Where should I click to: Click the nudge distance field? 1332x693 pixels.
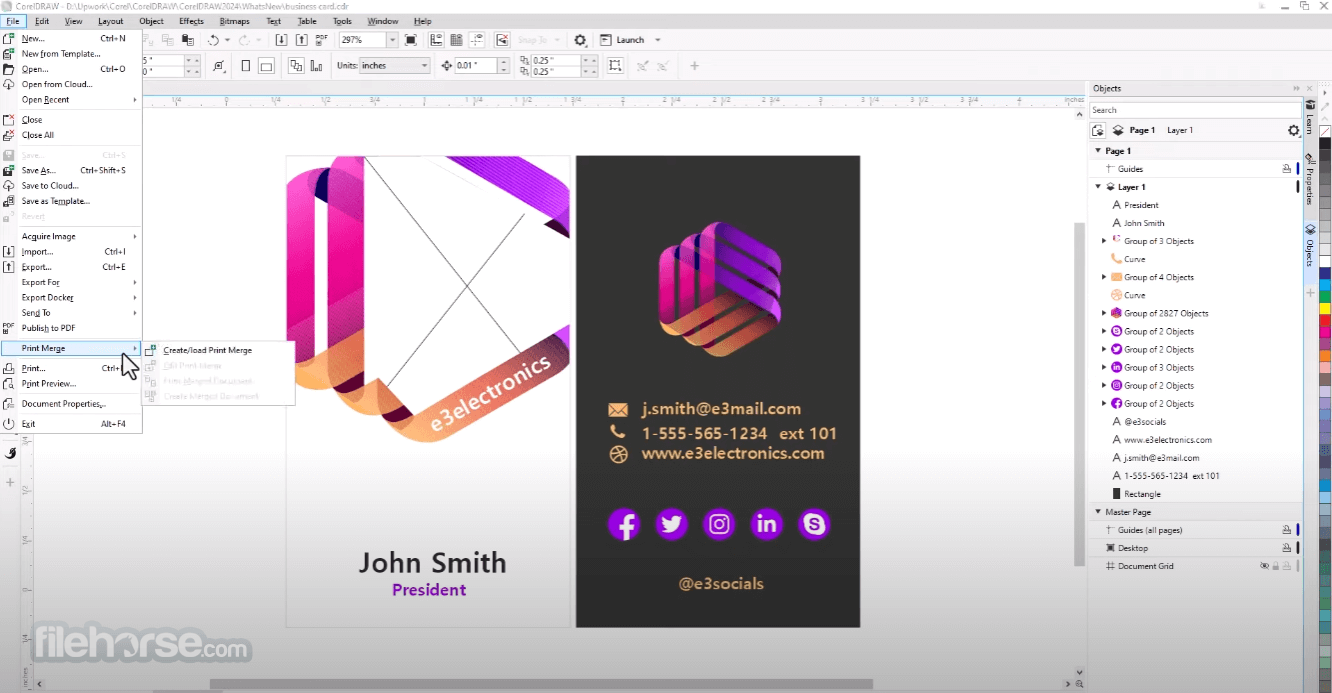click(x=475, y=66)
